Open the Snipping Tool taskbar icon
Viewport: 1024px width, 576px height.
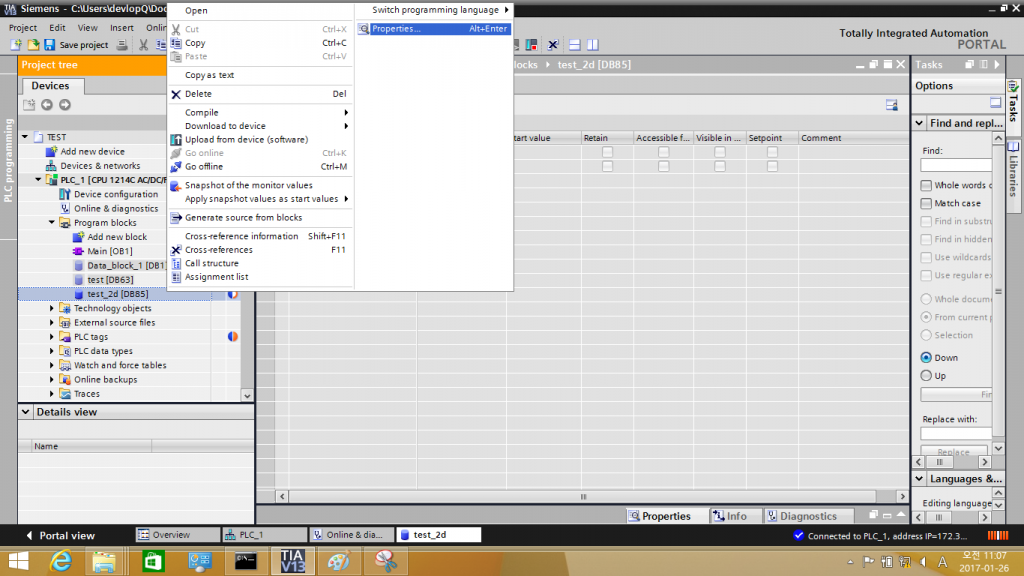385,561
